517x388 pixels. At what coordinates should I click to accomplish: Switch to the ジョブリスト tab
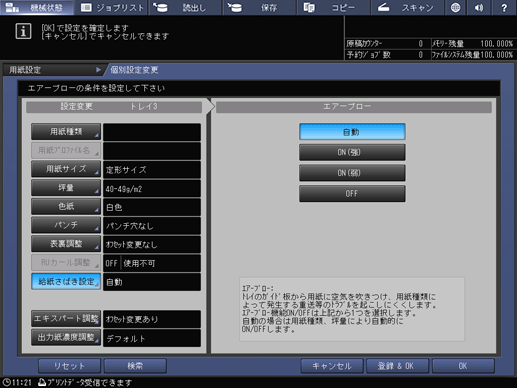pos(111,7)
